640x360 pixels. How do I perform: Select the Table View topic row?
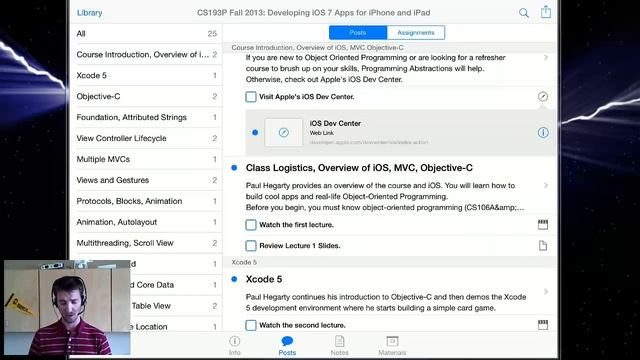coord(176,306)
